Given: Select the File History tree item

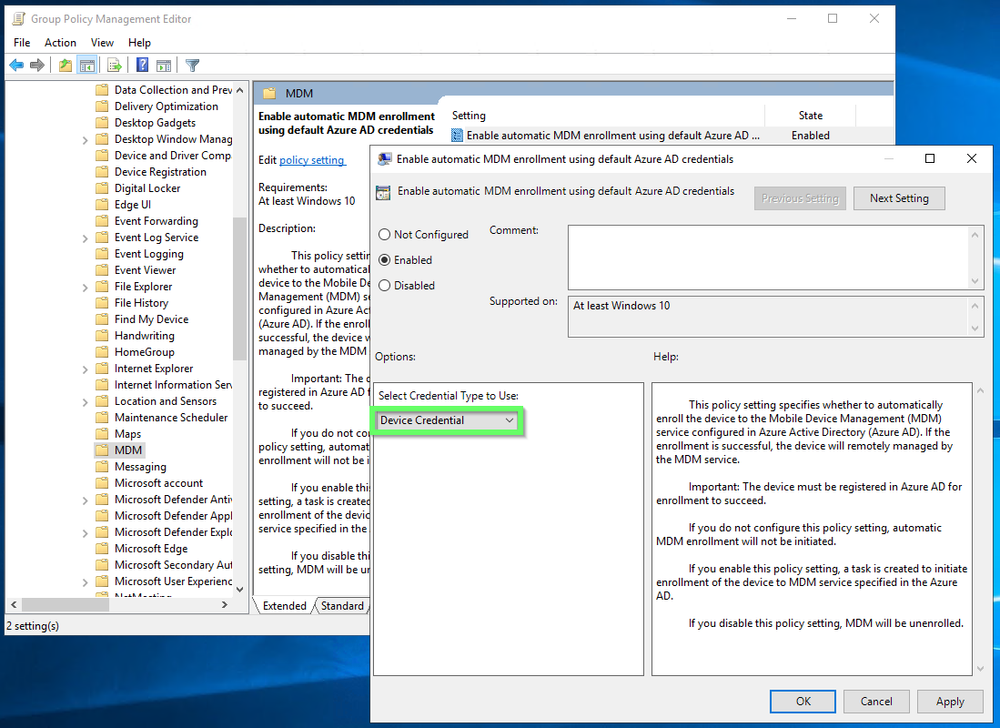Looking at the screenshot, I should click(x=141, y=303).
